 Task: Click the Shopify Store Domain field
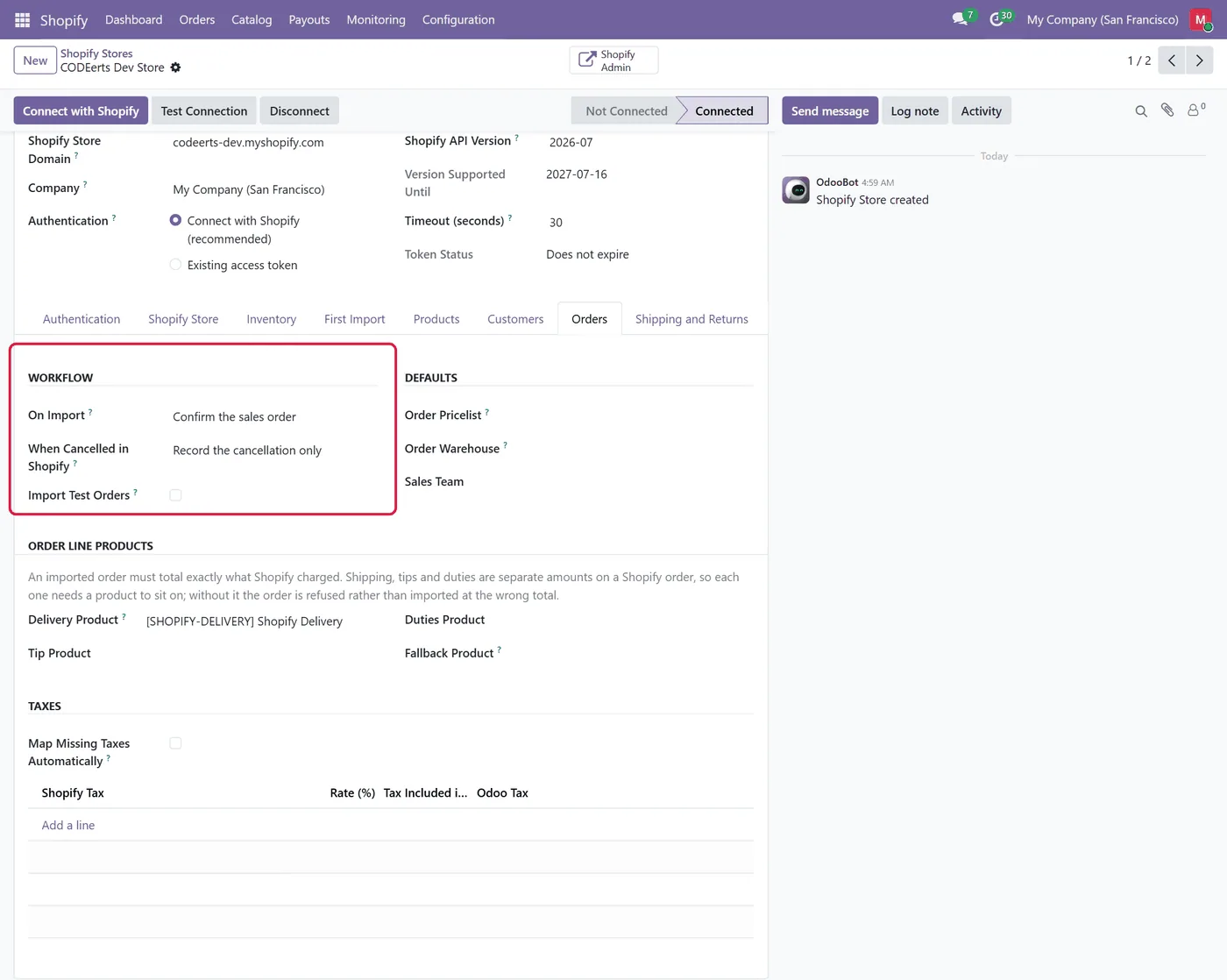(274, 142)
